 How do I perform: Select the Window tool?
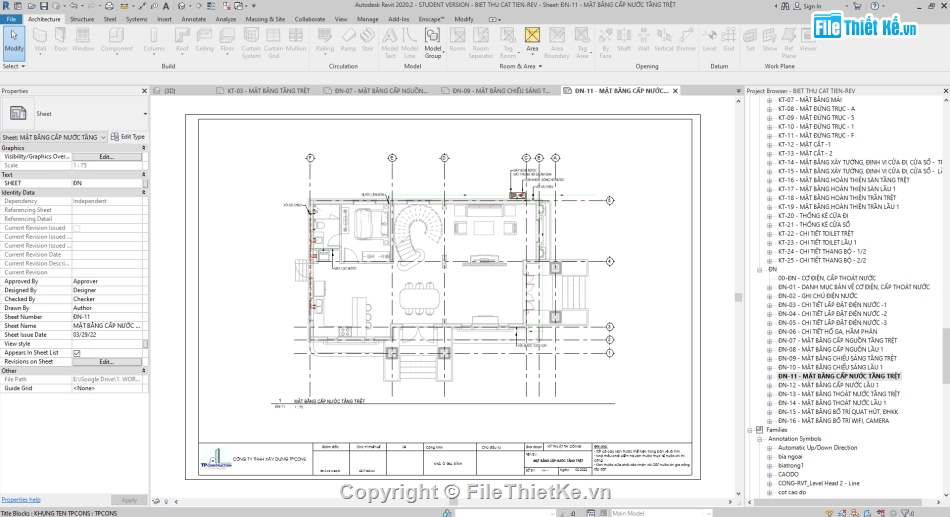click(83, 41)
